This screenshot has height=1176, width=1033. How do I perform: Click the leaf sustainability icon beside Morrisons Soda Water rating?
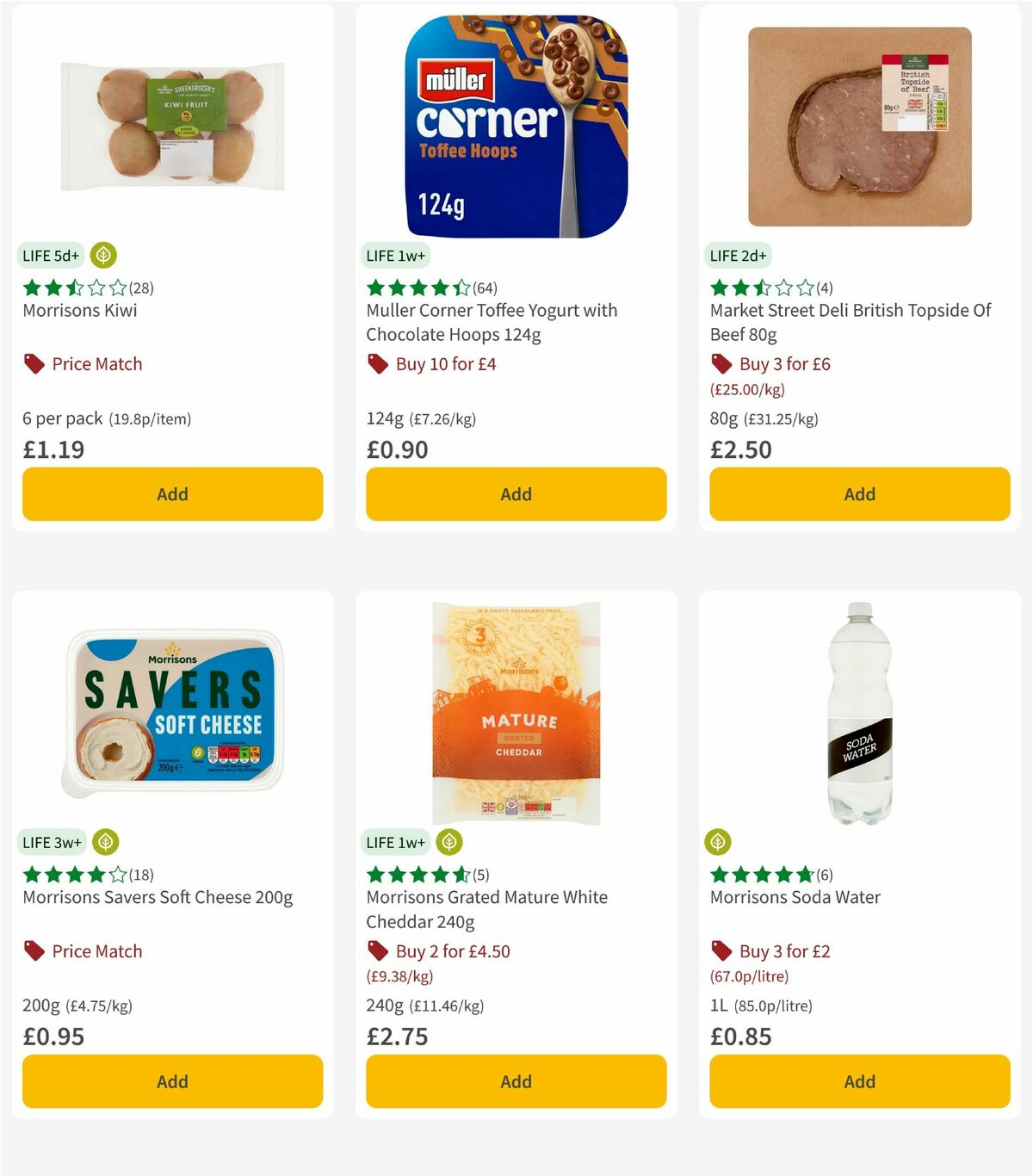(x=720, y=842)
